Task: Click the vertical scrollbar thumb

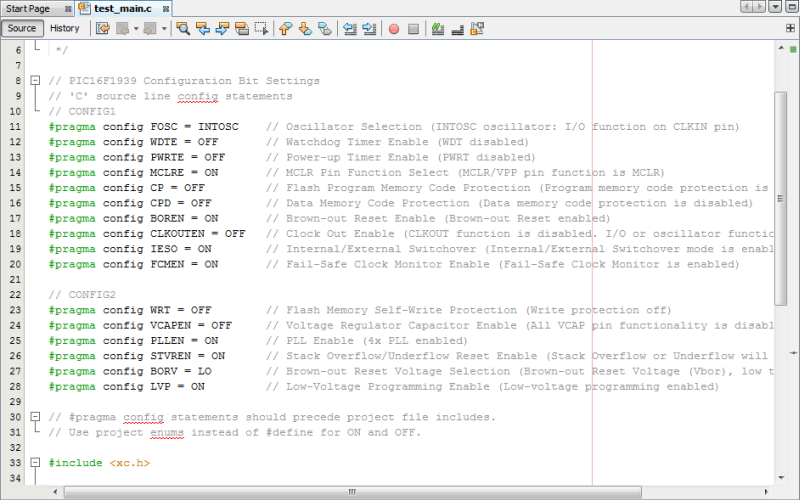Action: pyautogui.click(x=781, y=198)
